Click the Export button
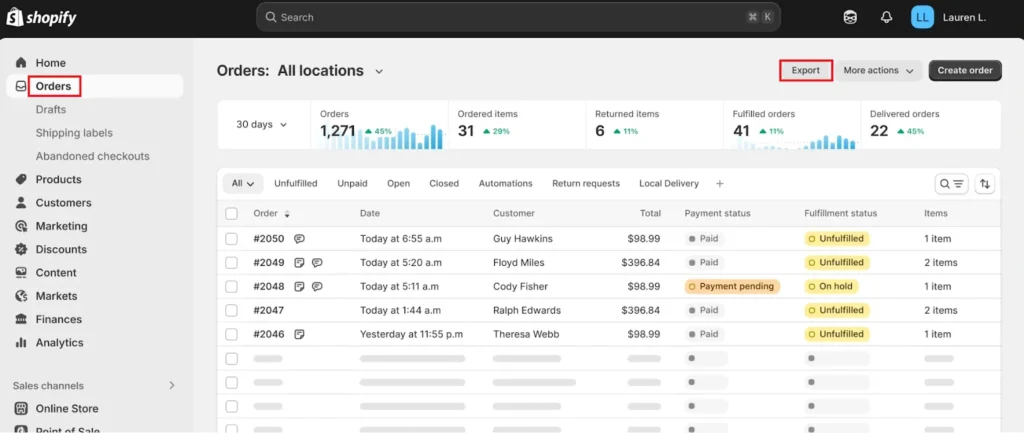This screenshot has height=433, width=1024. click(805, 71)
